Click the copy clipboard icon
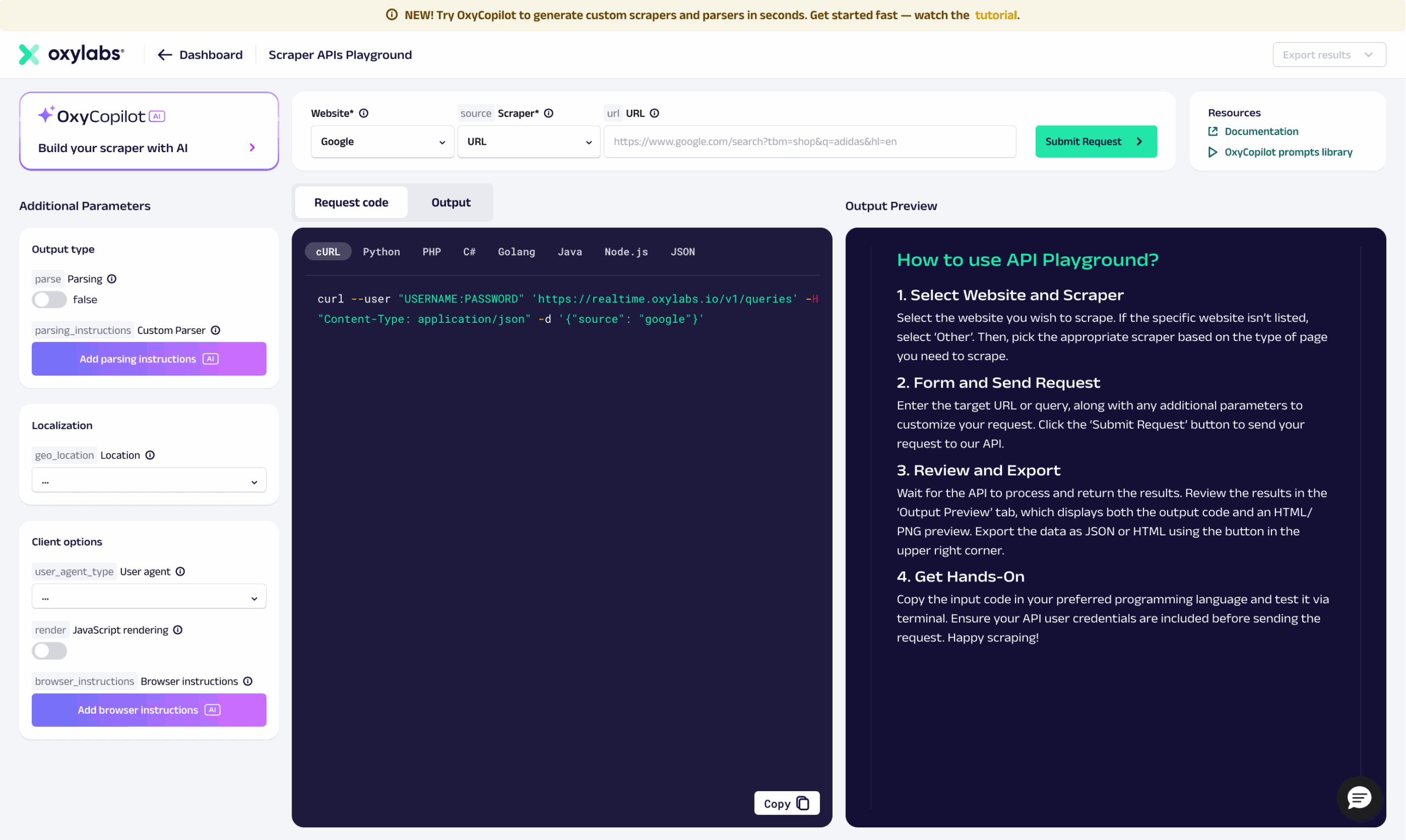This screenshot has width=1406, height=840. pyautogui.click(x=803, y=804)
